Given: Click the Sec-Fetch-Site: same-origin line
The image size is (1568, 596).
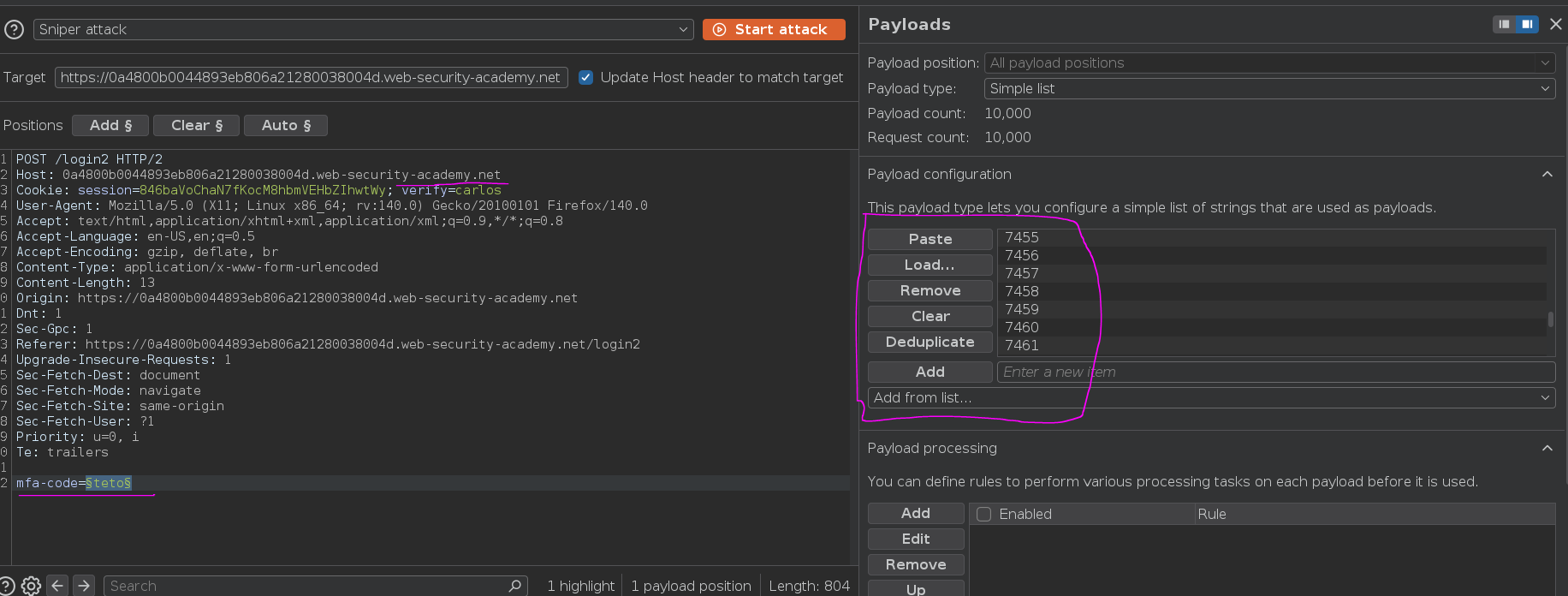Looking at the screenshot, I should pyautogui.click(x=120, y=406).
